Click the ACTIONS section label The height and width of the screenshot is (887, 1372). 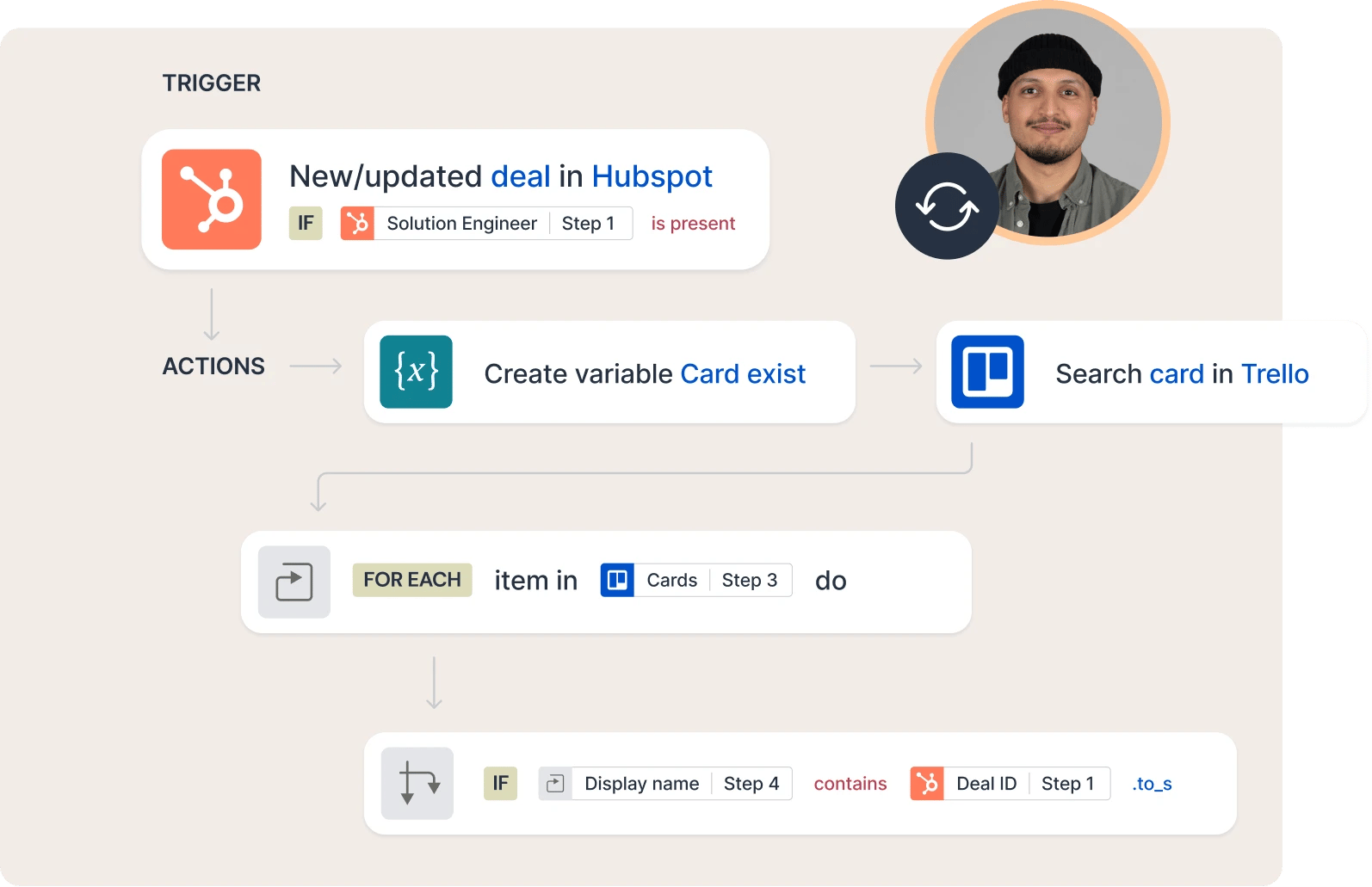coord(214,367)
